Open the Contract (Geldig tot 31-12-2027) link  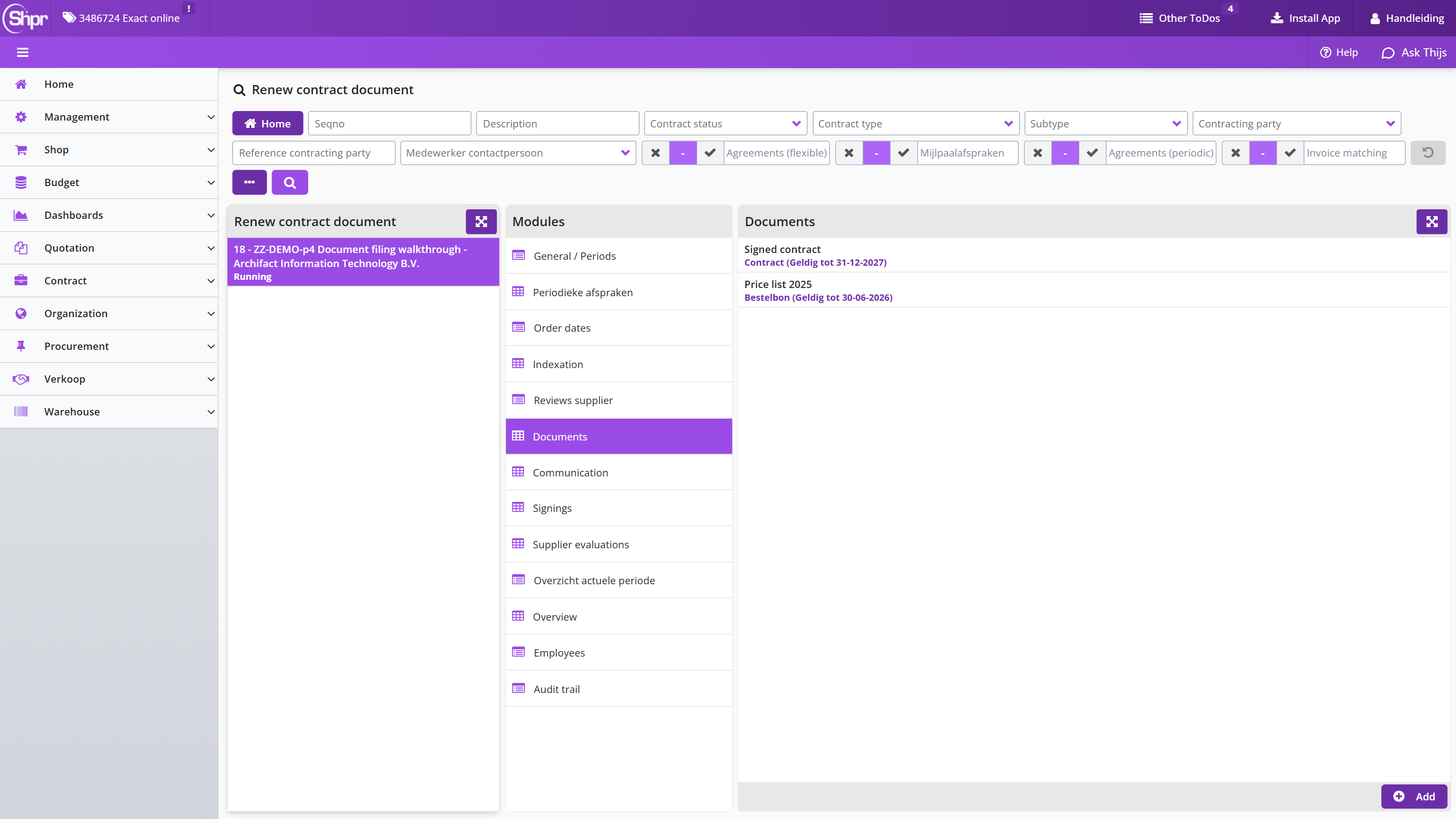pyautogui.click(x=816, y=262)
